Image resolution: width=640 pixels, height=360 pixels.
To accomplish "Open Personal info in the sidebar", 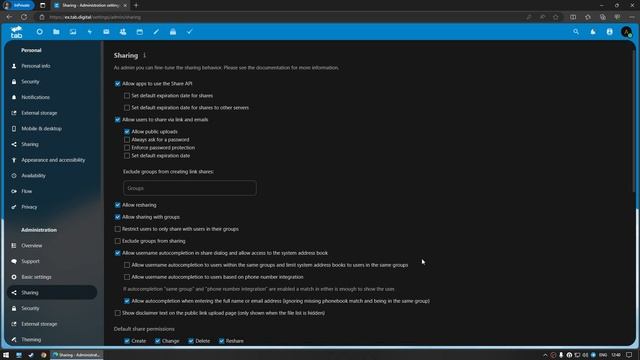I will coord(52,66).
